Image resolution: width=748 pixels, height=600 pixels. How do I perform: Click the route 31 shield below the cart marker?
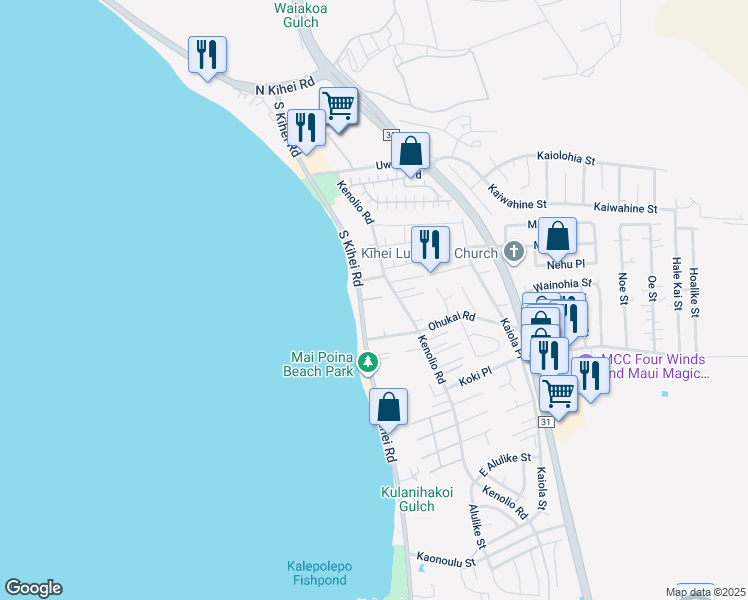click(x=546, y=422)
